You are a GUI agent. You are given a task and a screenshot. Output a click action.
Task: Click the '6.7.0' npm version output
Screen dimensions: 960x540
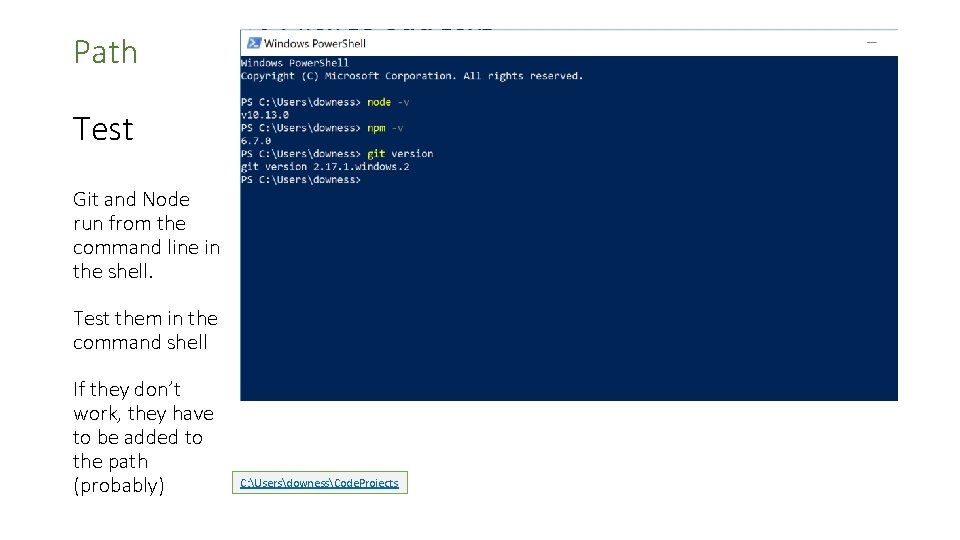(256, 141)
